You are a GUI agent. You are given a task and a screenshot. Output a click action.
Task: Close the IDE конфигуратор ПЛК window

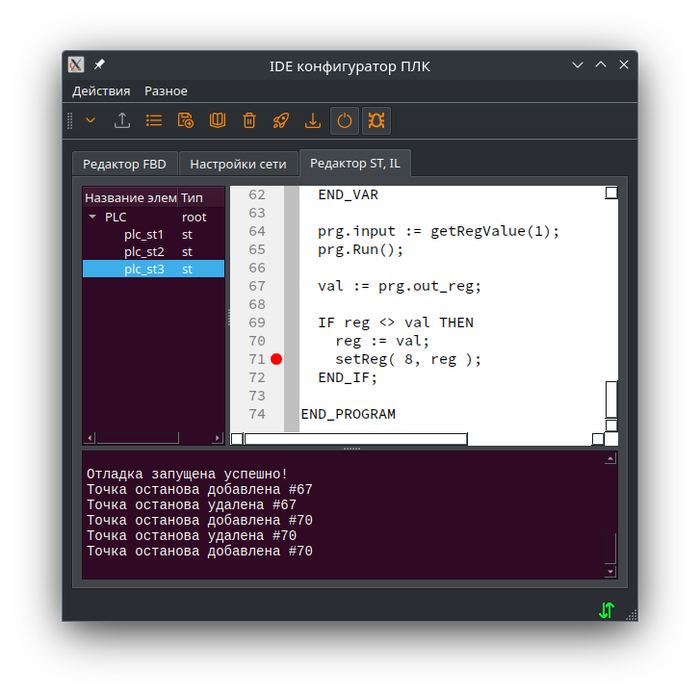(624, 65)
